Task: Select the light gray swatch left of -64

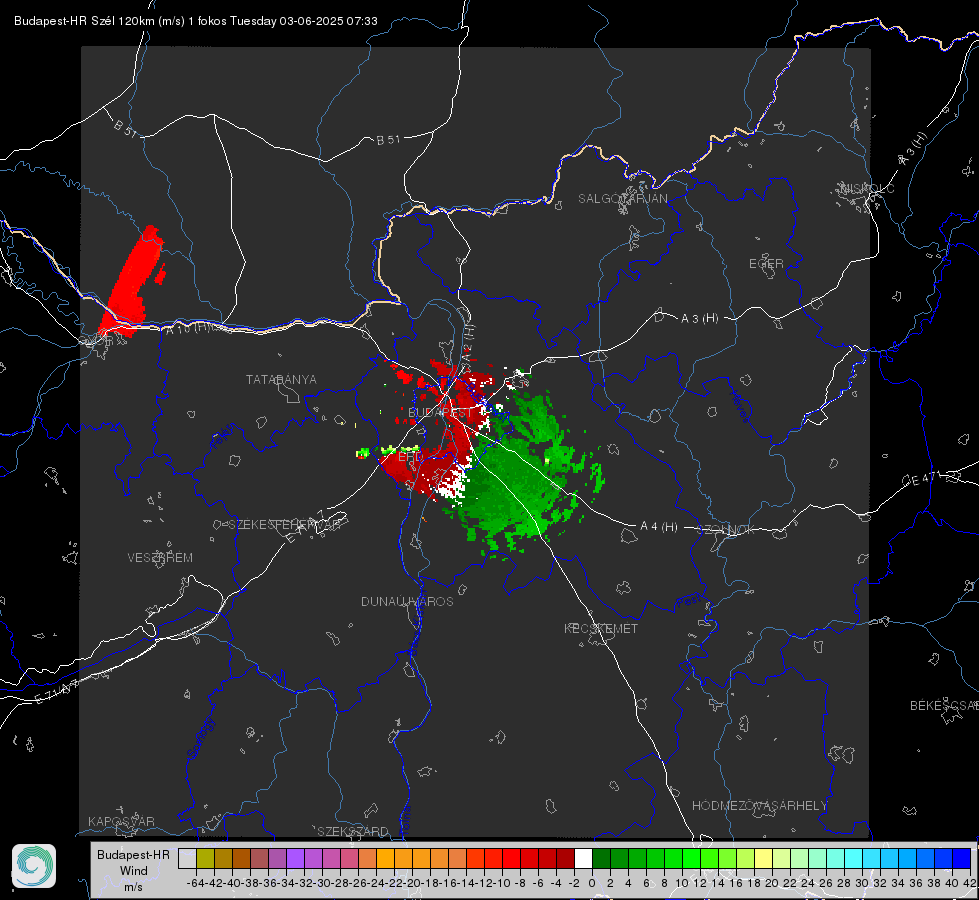Action: click(187, 859)
